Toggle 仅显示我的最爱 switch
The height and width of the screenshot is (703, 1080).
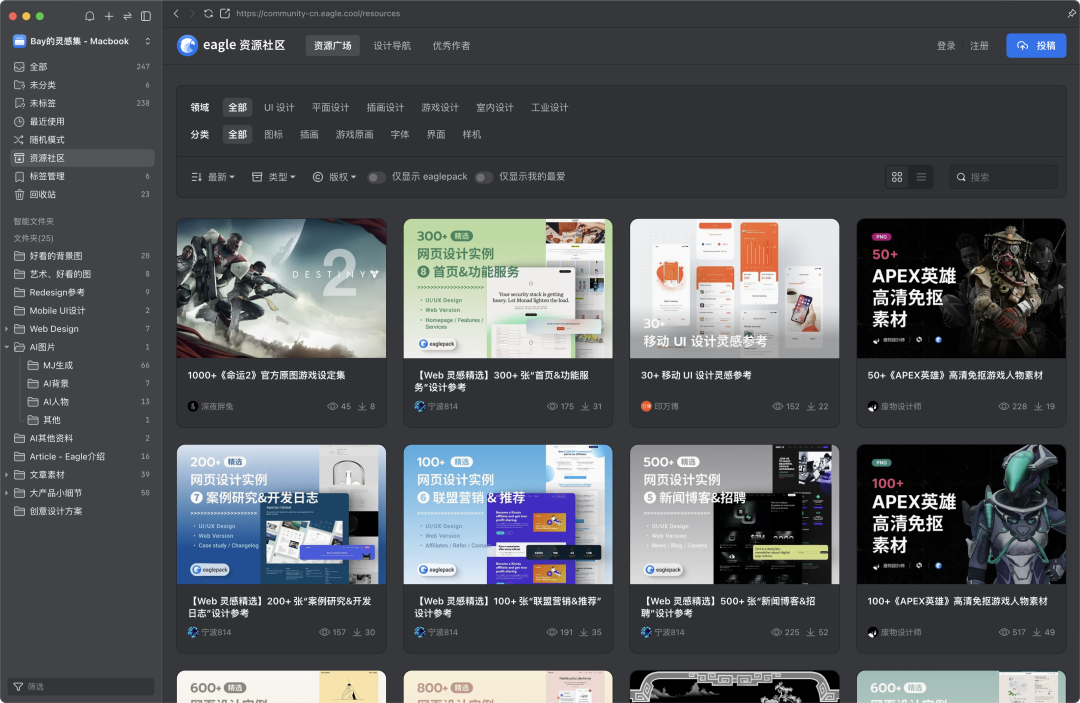pos(484,177)
